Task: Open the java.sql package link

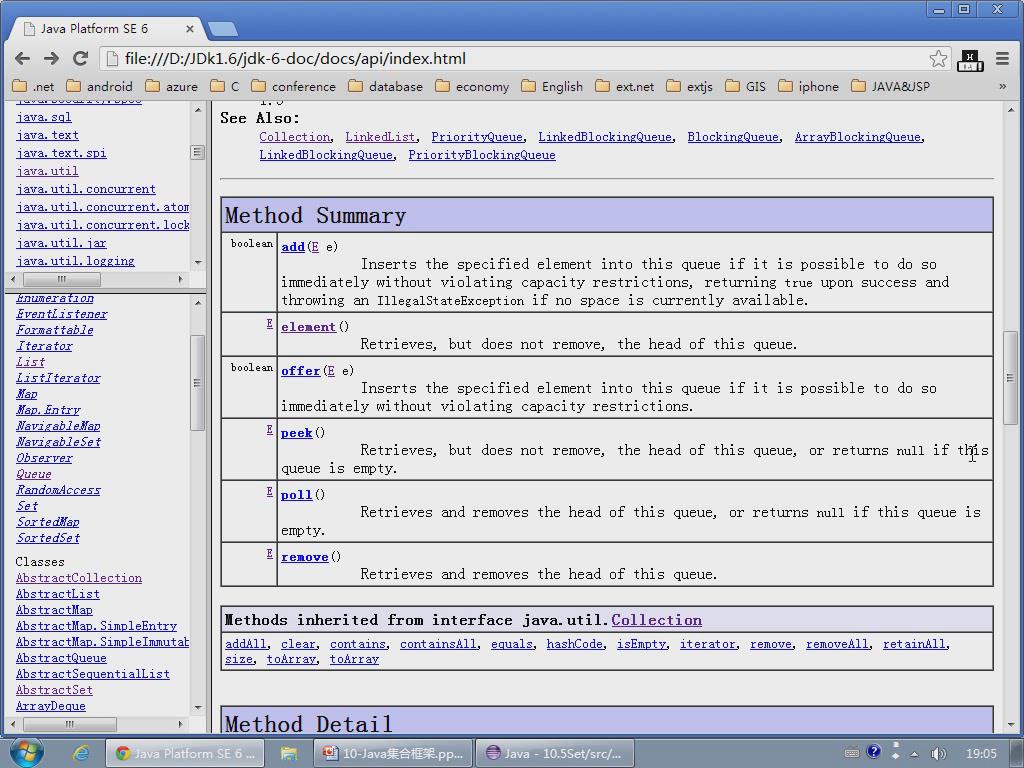Action: click(44, 117)
